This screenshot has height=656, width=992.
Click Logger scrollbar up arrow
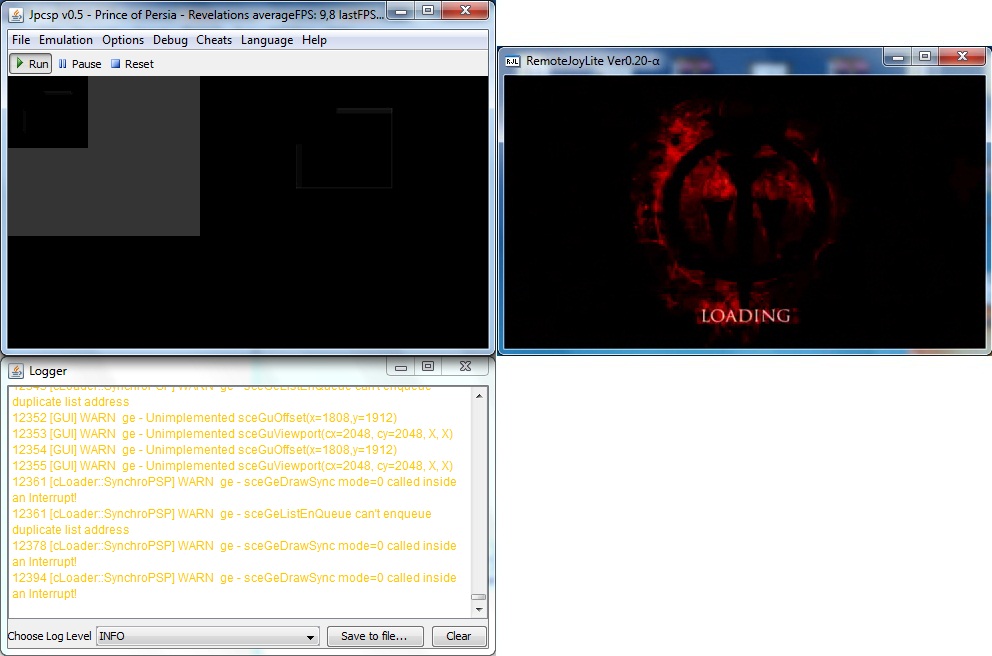479,397
